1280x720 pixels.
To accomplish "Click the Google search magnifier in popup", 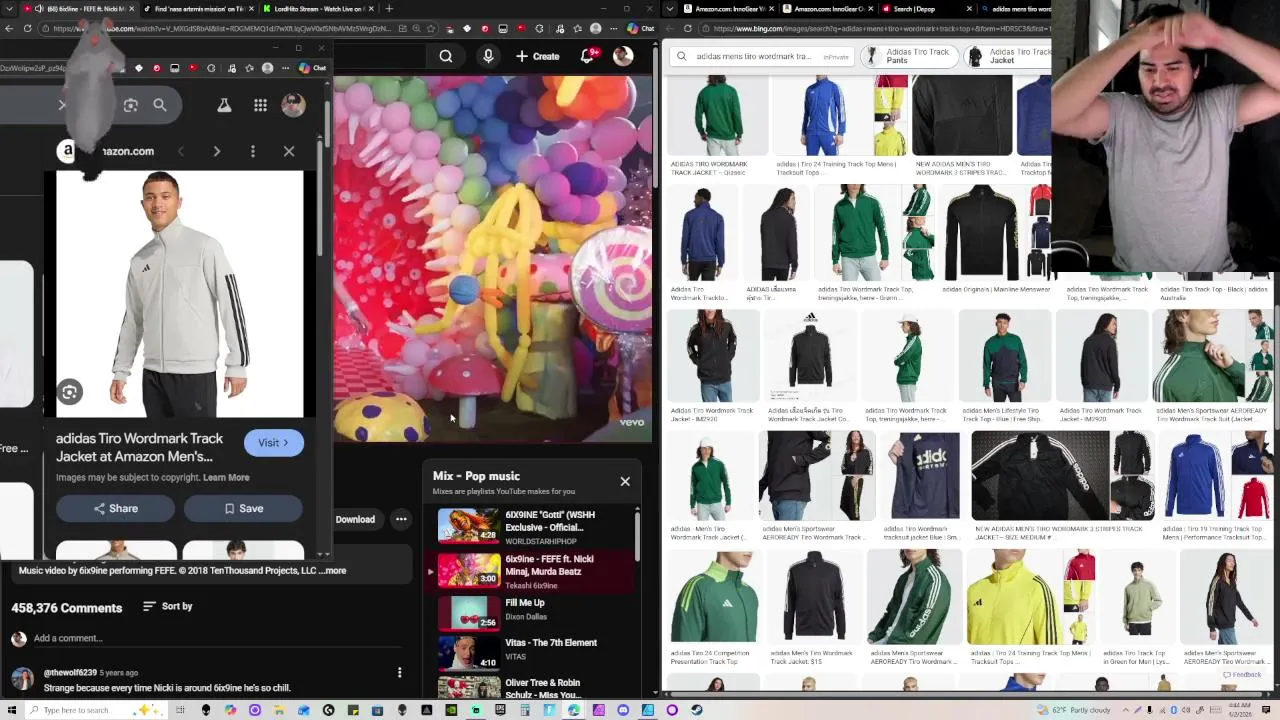I will 160,105.
